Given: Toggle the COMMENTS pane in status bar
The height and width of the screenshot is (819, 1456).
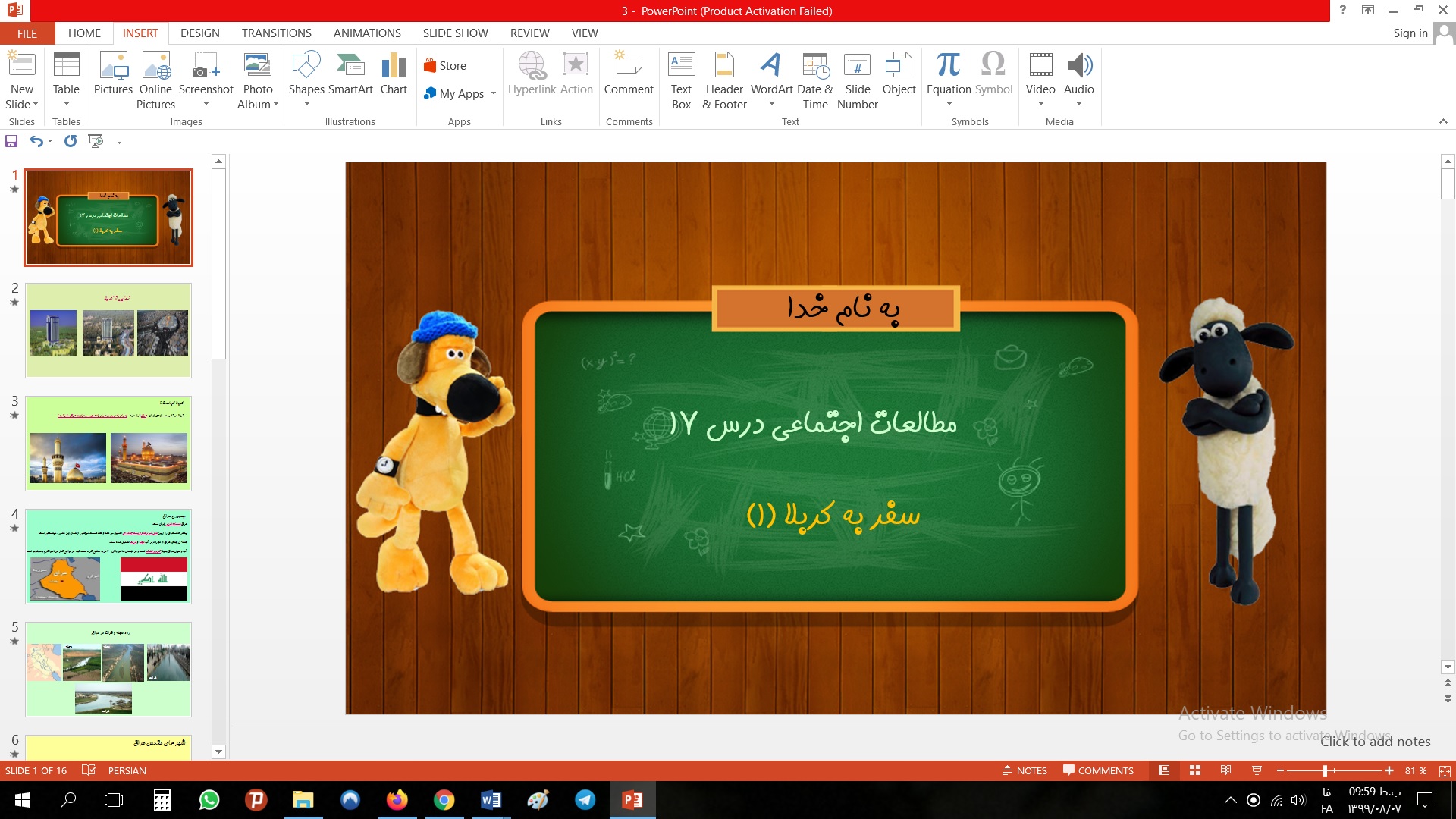Looking at the screenshot, I should pyautogui.click(x=1098, y=770).
